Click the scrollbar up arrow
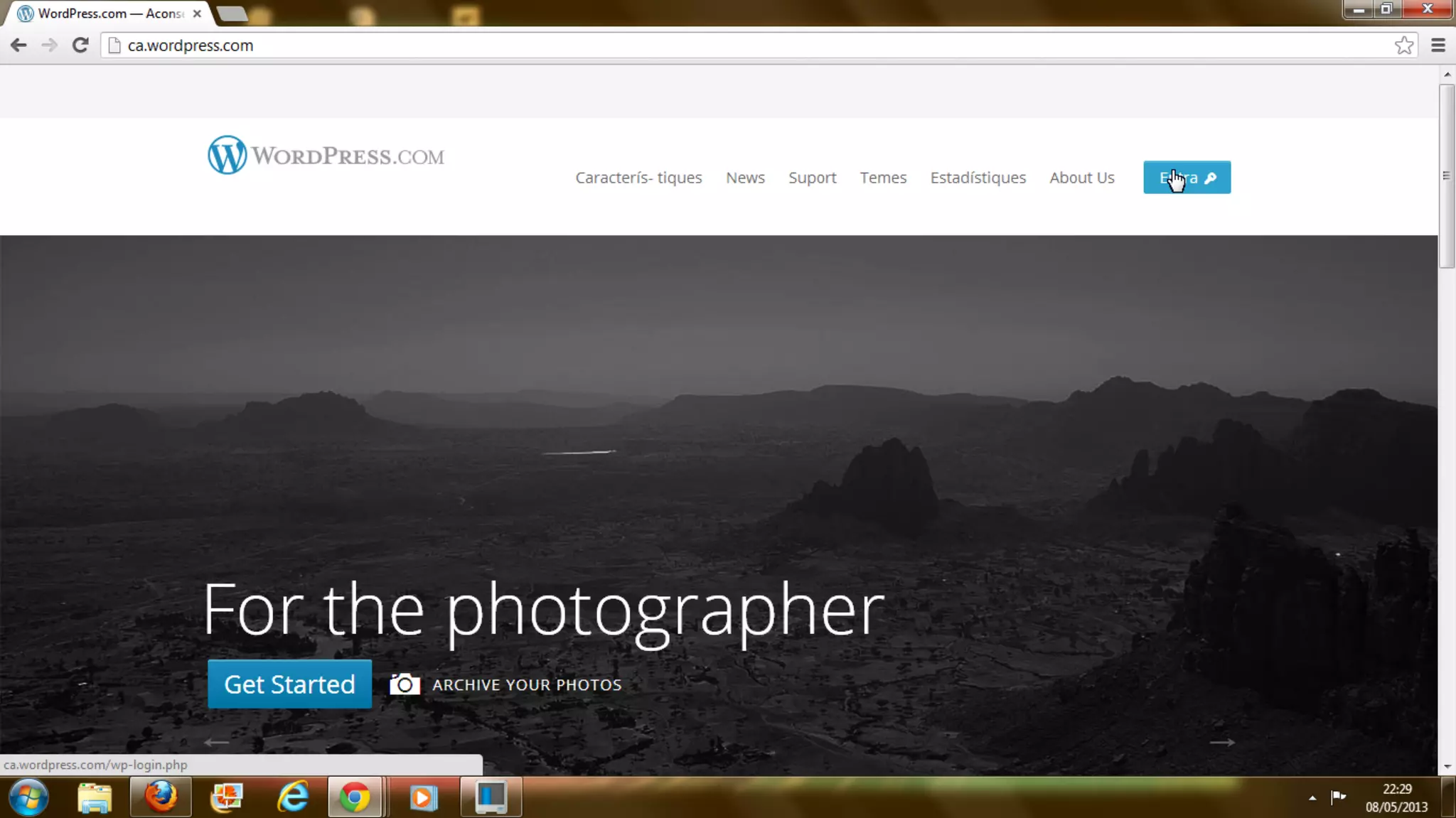The height and width of the screenshot is (818, 1456). click(1447, 74)
